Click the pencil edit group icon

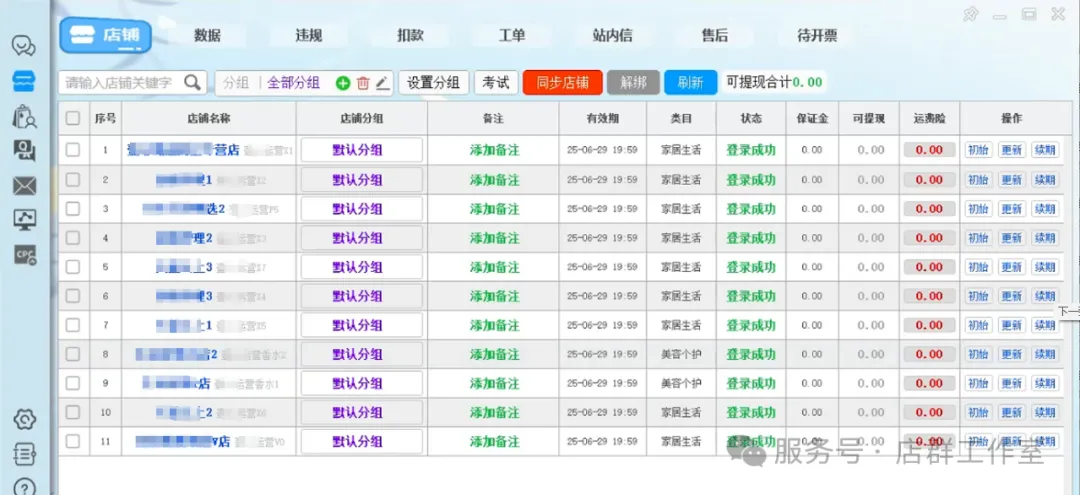click(x=382, y=83)
